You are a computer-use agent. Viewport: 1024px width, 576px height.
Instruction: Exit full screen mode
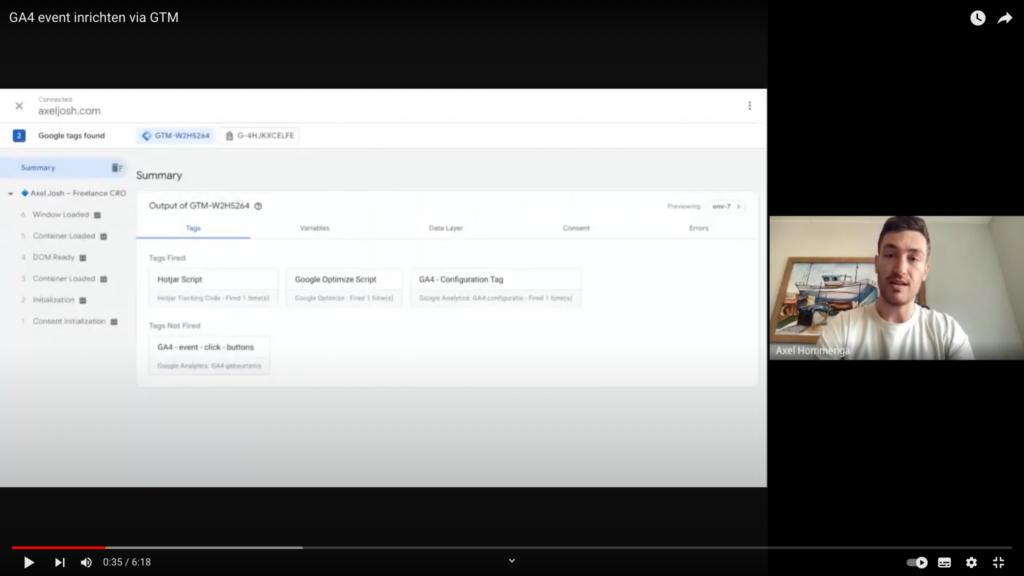coord(998,562)
